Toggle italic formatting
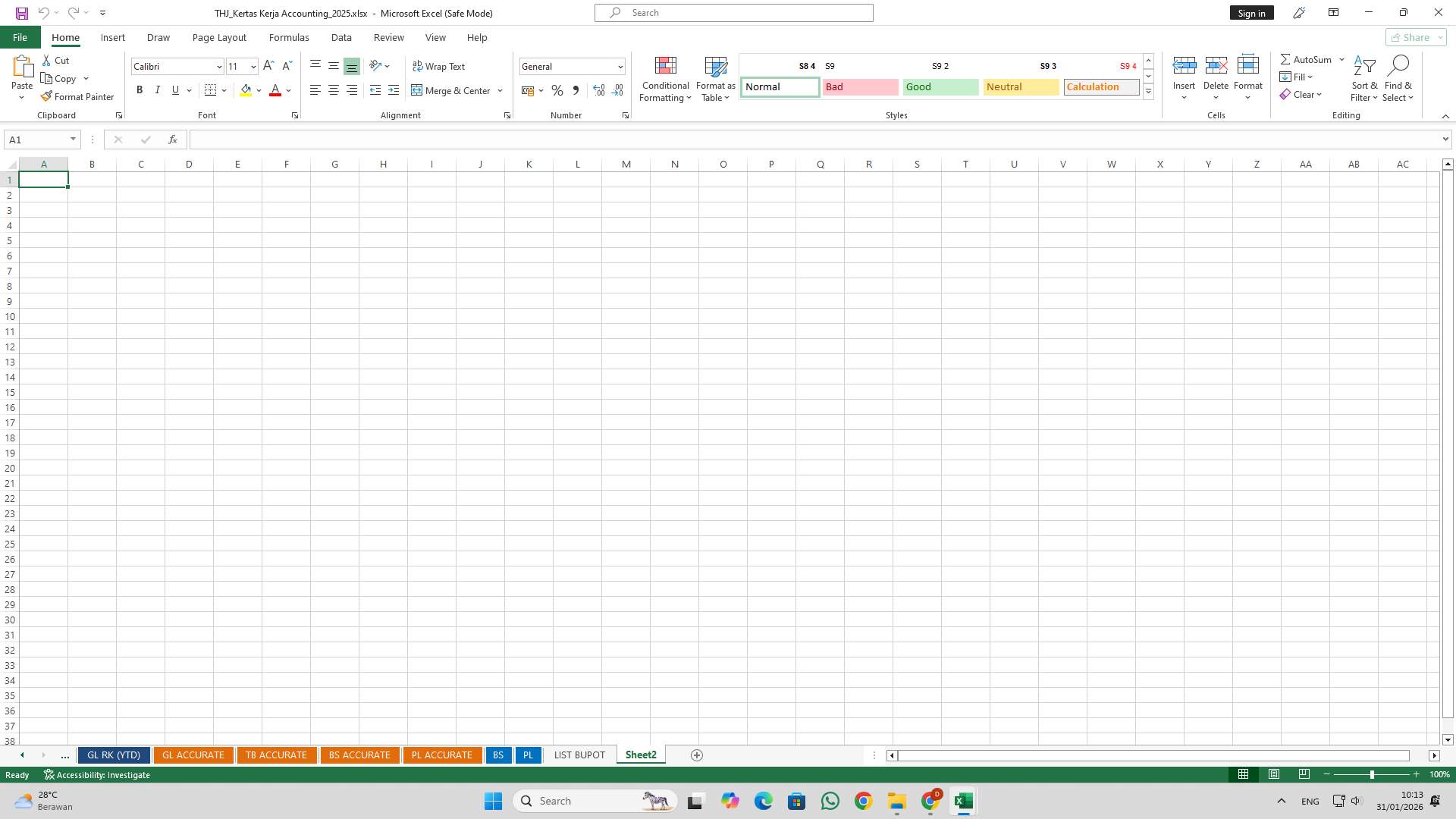1456x819 pixels. point(158,89)
